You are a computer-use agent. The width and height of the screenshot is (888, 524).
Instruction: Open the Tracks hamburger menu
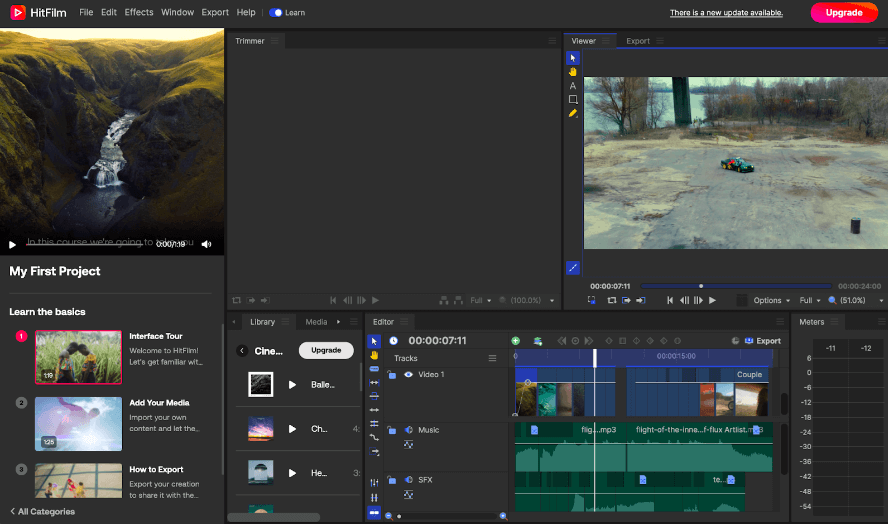pos(492,358)
